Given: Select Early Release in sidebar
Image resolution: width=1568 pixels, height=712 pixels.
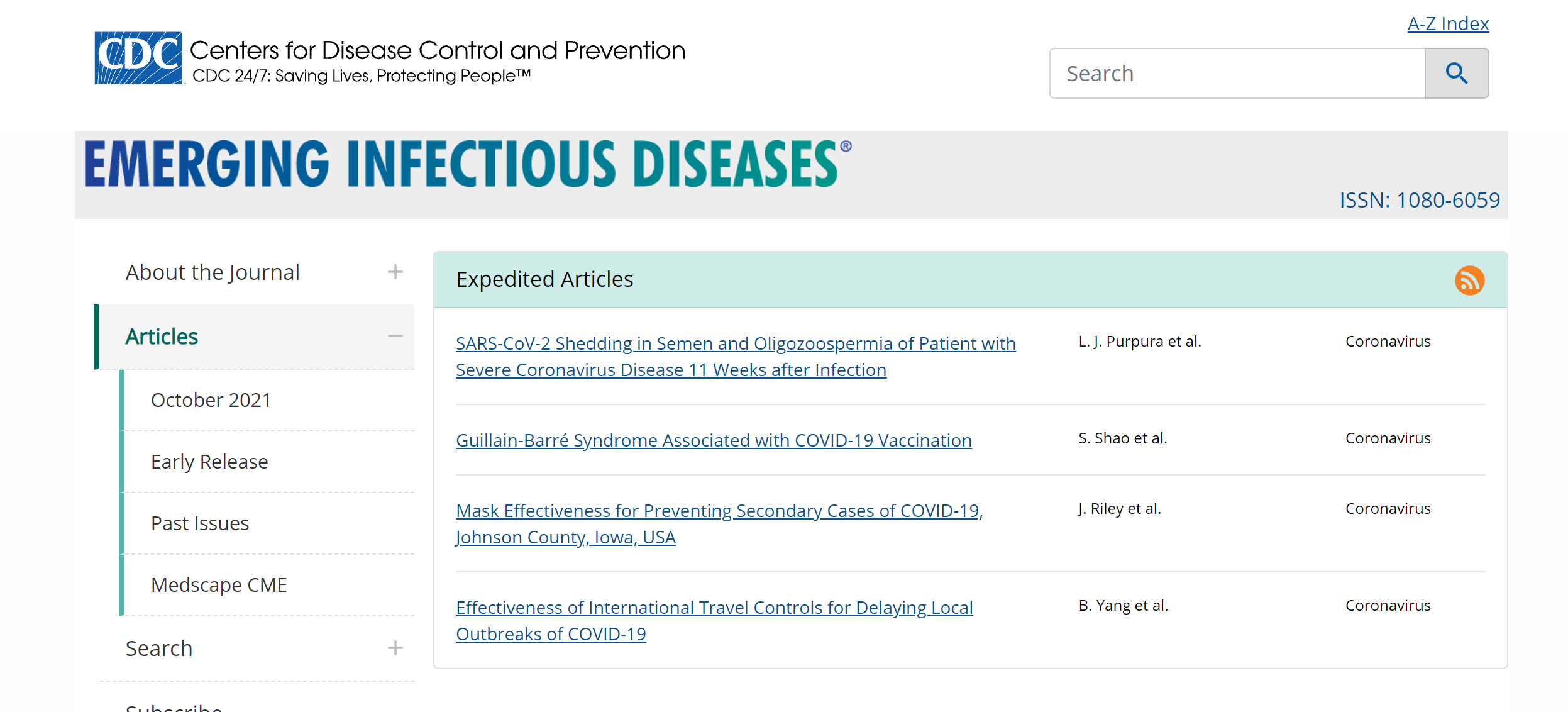Looking at the screenshot, I should (x=209, y=462).
